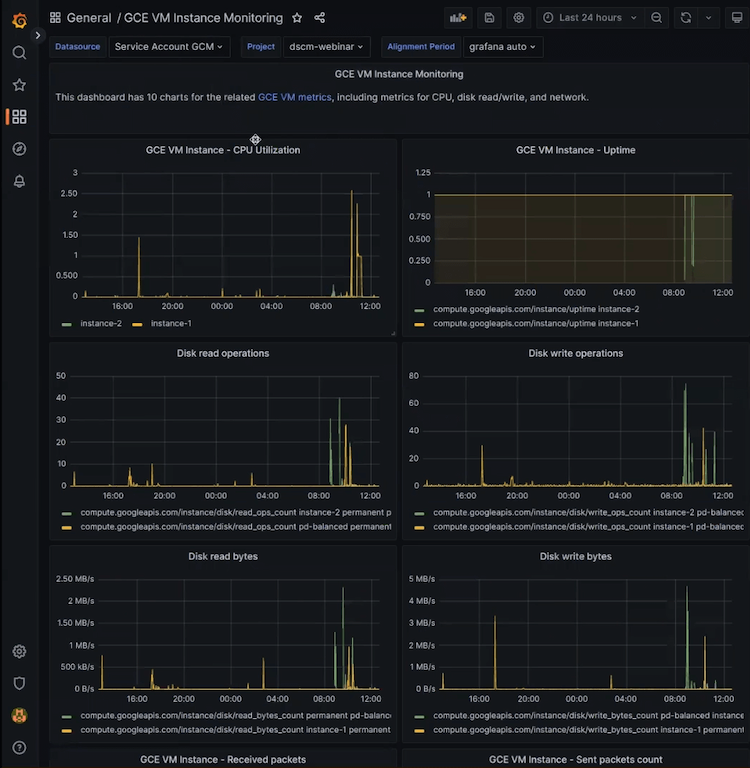Open Uptime panel title menu
The width and height of the screenshot is (750, 768).
[576, 150]
